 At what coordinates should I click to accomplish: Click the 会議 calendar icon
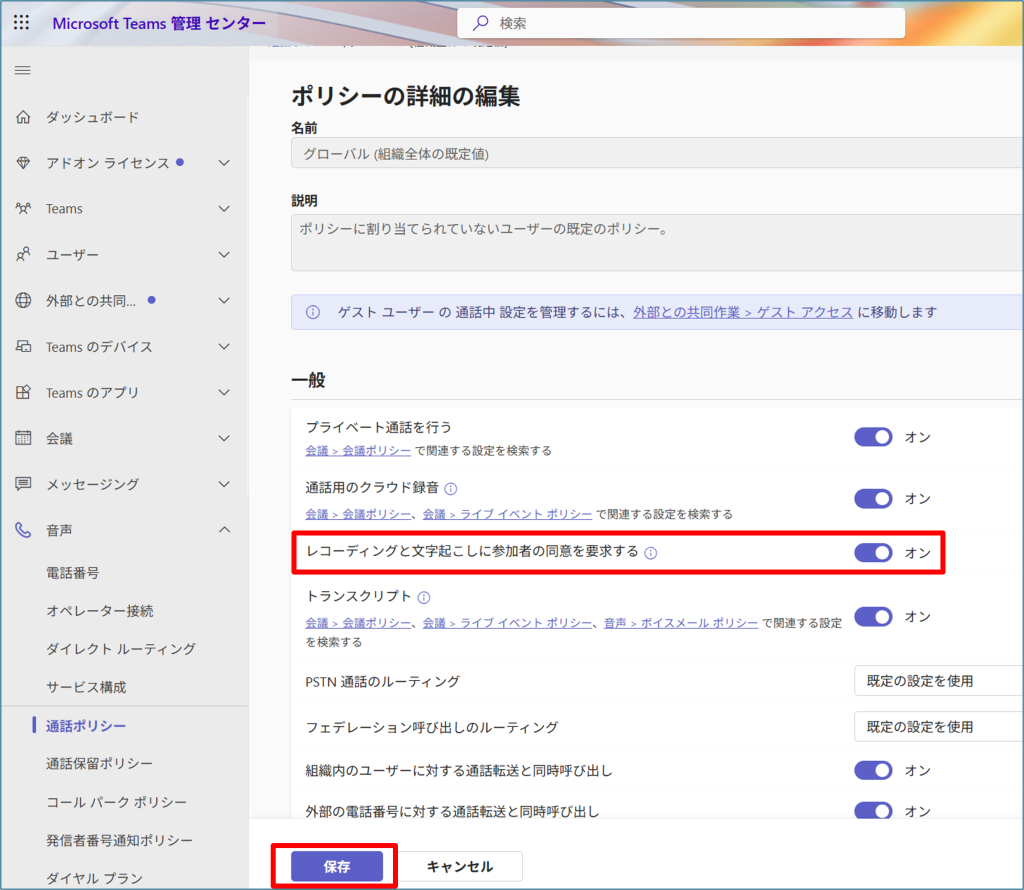click(23, 438)
